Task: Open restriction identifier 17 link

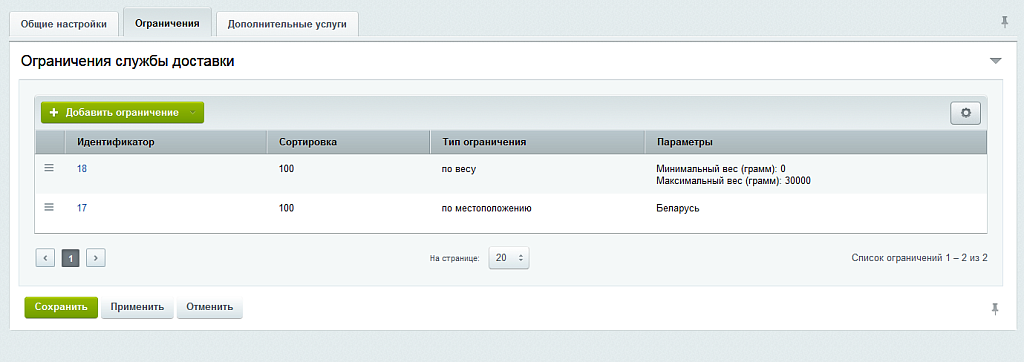Action: coord(82,208)
